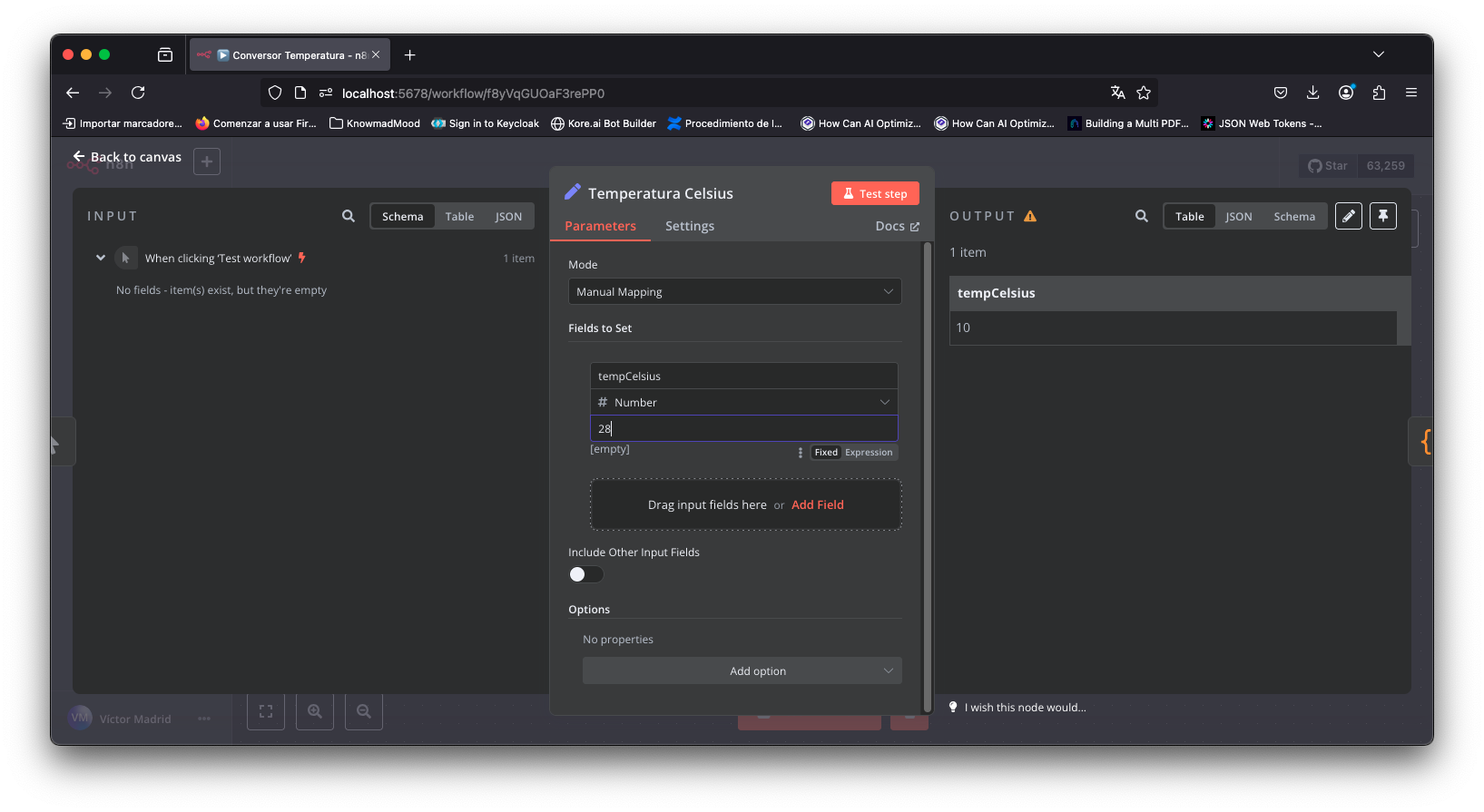1484x812 pixels.
Task: Click the Add Field link
Action: click(817, 505)
